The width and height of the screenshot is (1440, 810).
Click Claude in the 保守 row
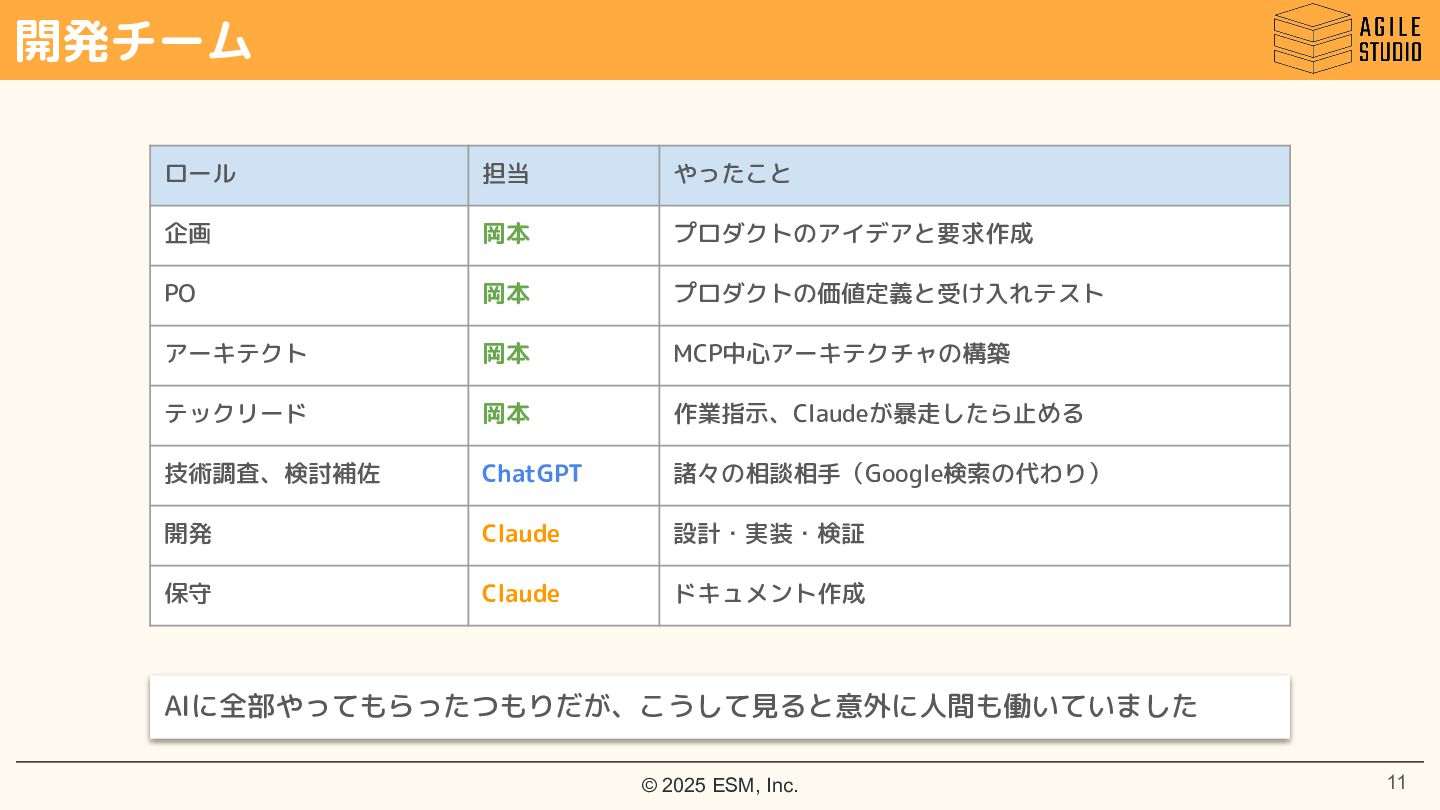click(x=520, y=594)
